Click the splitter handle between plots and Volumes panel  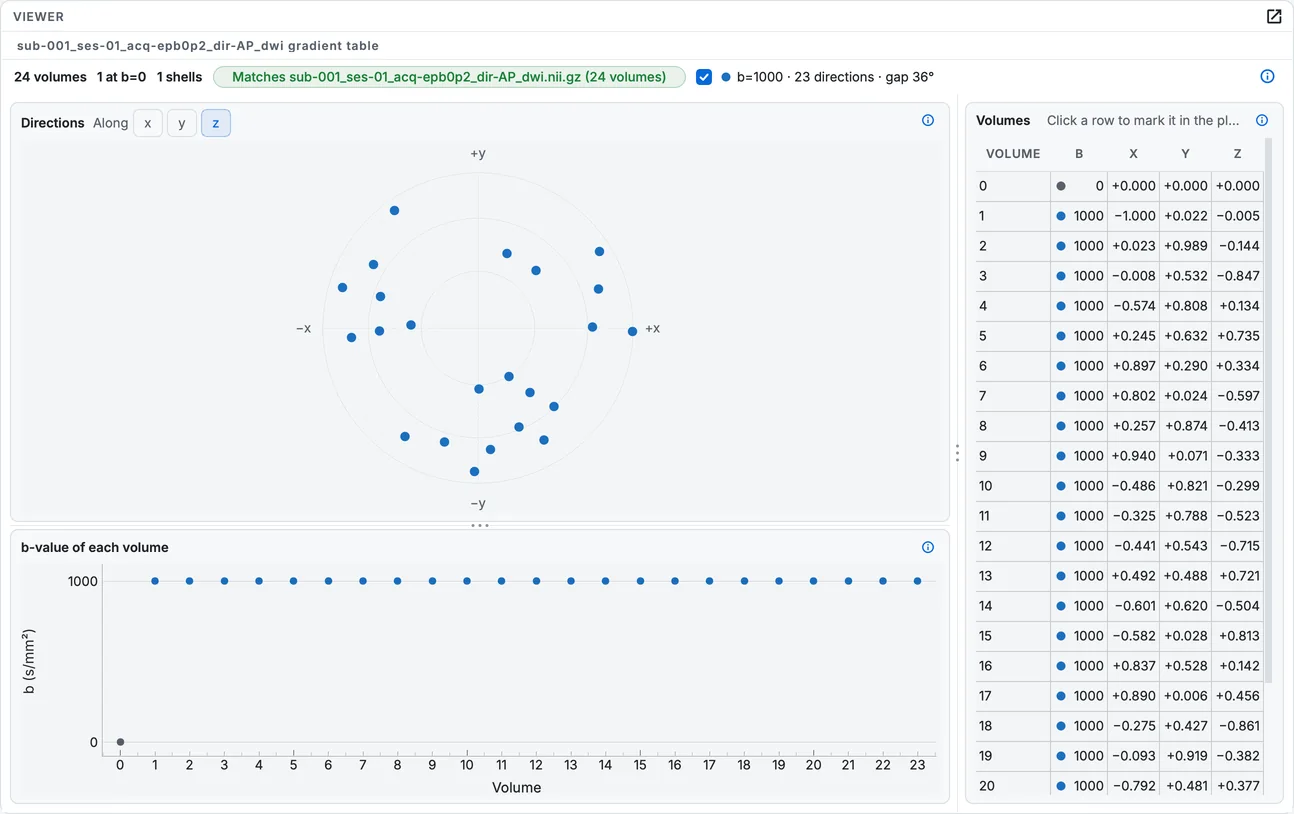(957, 453)
